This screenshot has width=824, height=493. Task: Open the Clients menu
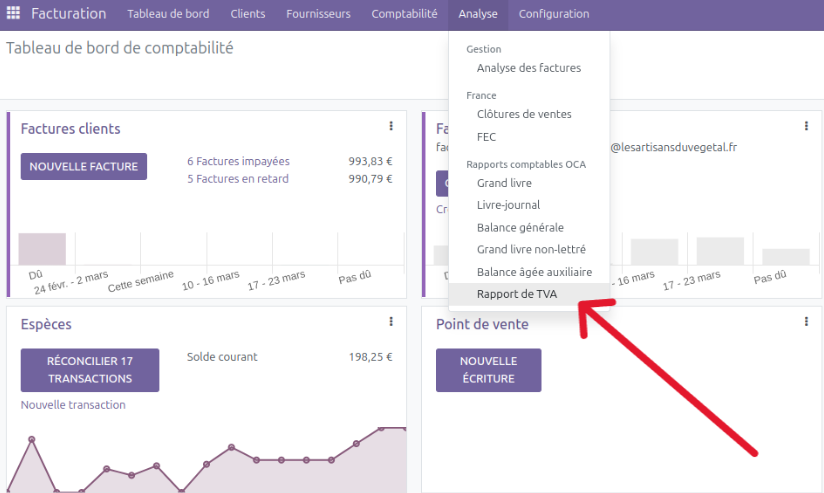click(x=248, y=14)
